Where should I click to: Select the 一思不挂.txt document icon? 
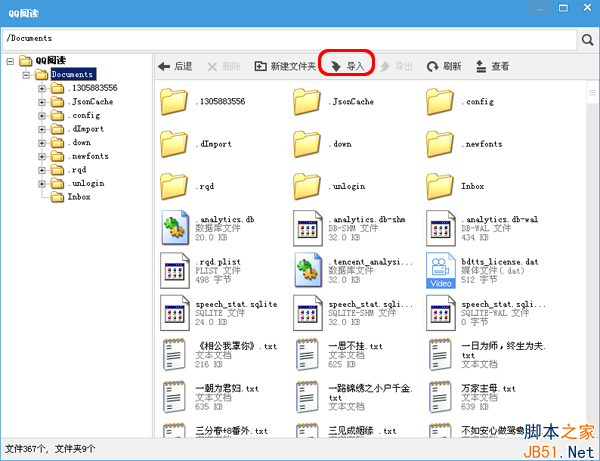click(307, 355)
